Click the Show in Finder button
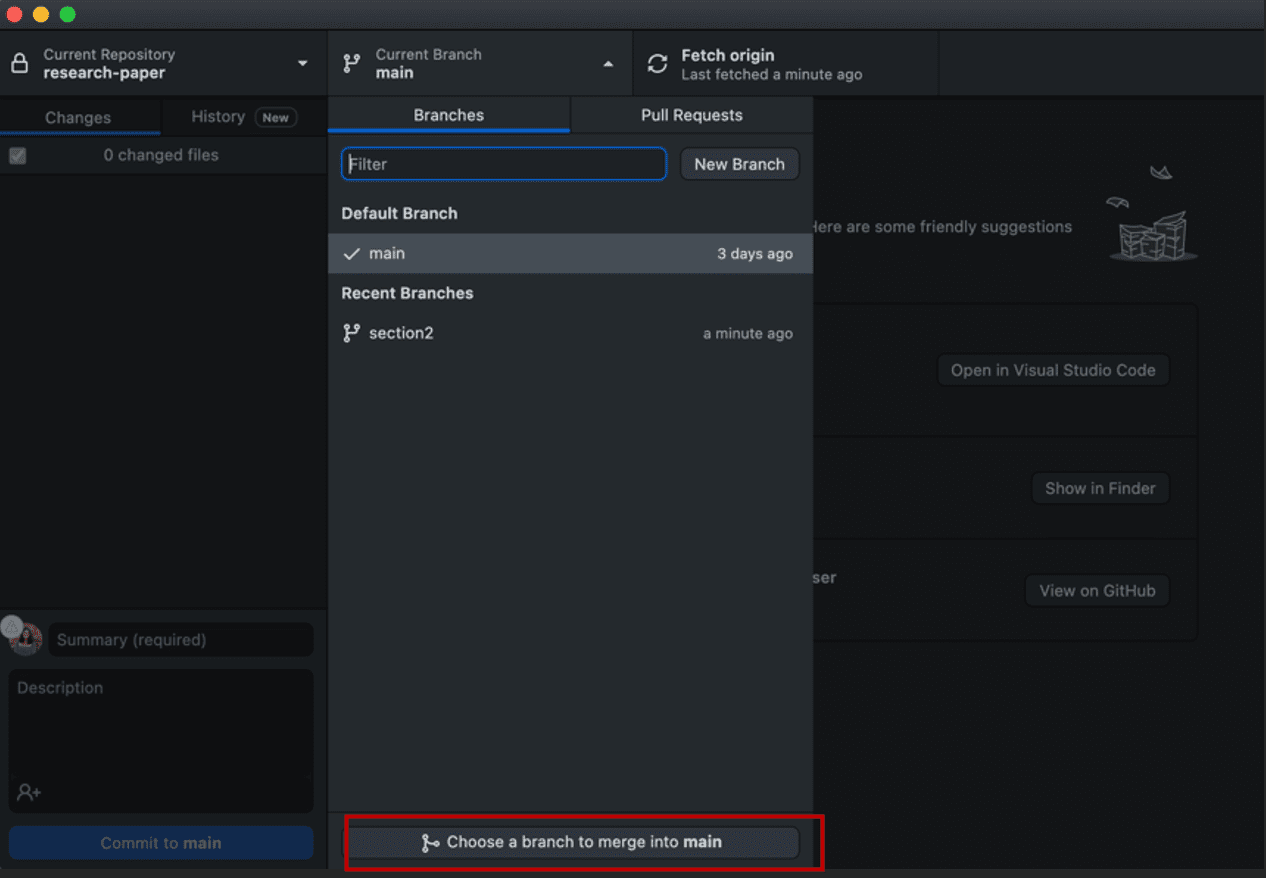This screenshot has width=1266, height=878. tap(1100, 488)
